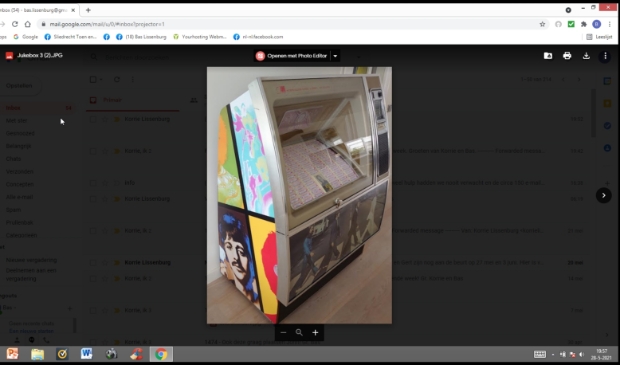Add image to Google Drive
The image size is (620, 365).
pyautogui.click(x=548, y=56)
